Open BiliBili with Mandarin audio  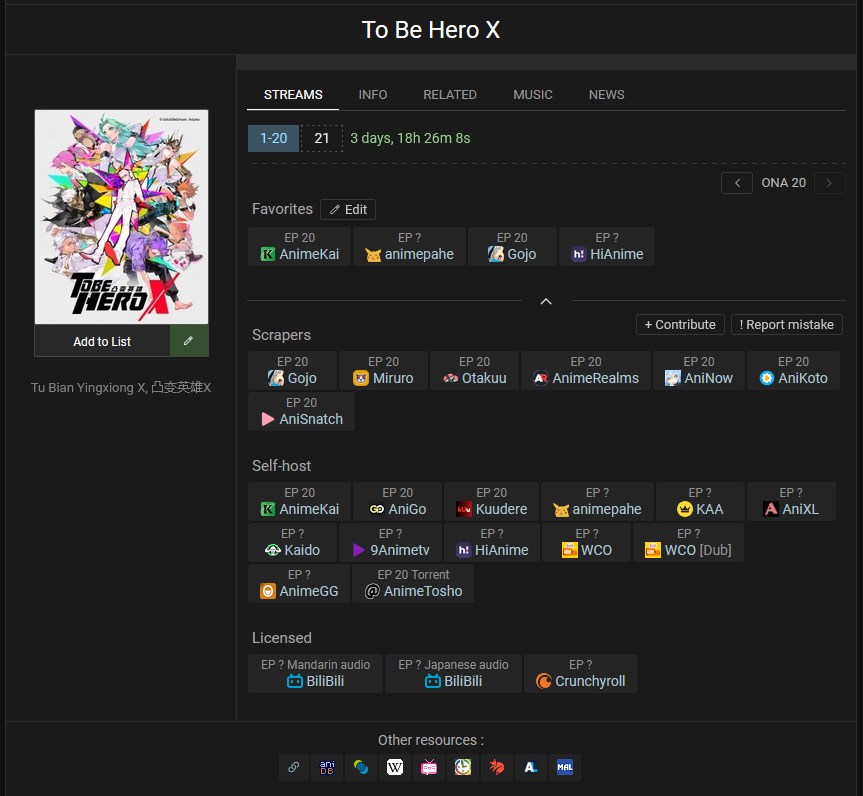point(315,673)
